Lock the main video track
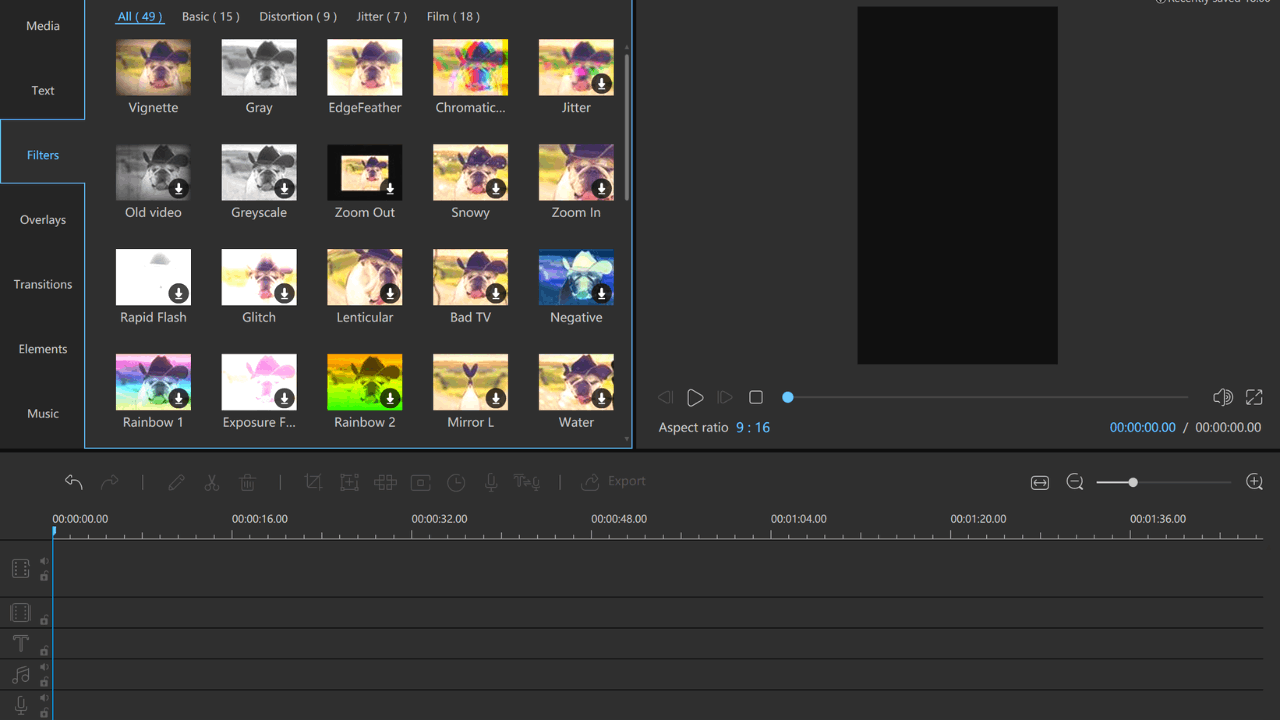The image size is (1280, 720). pyautogui.click(x=44, y=576)
